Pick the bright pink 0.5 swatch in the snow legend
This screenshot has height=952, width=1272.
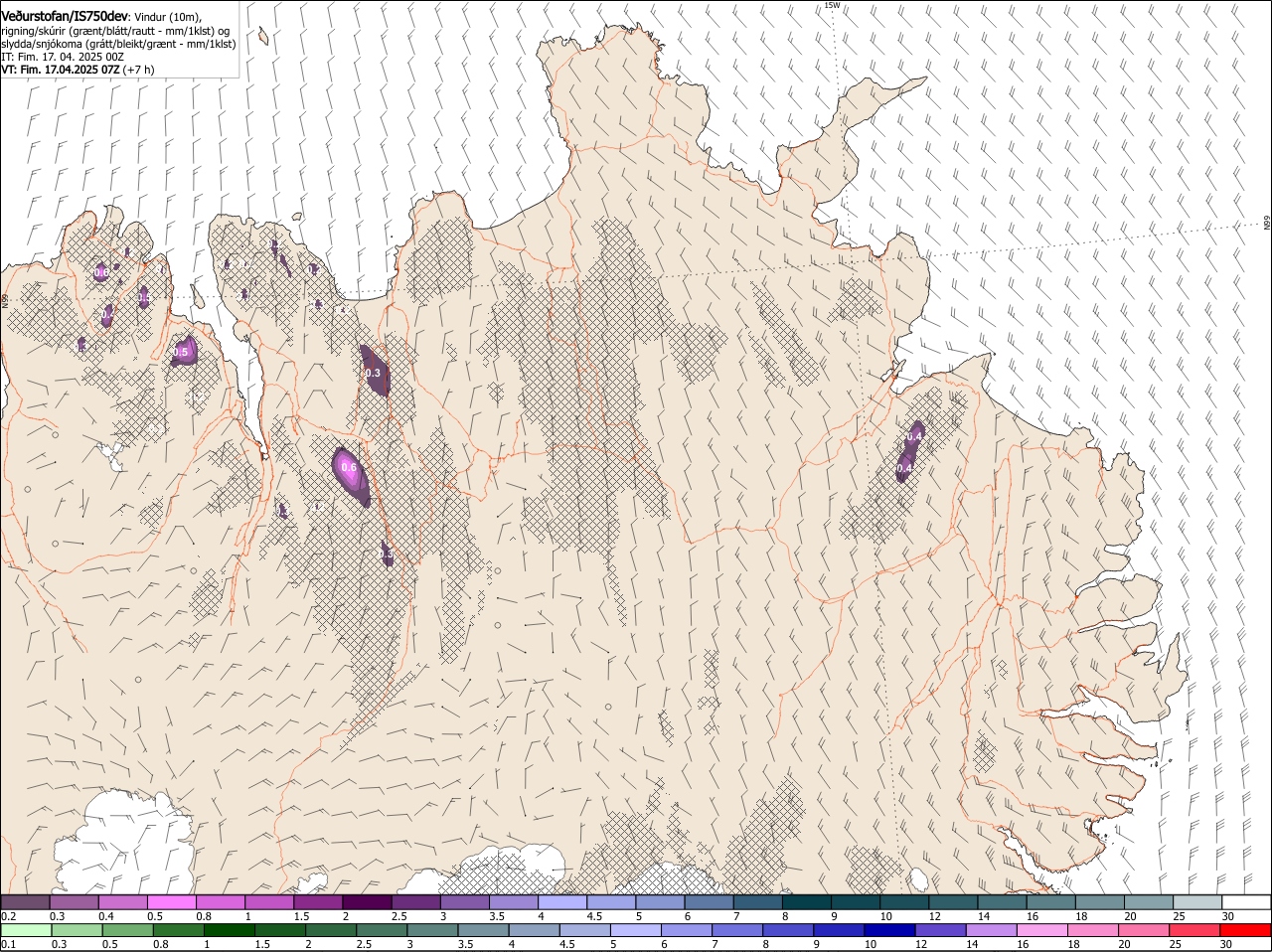[x=172, y=902]
